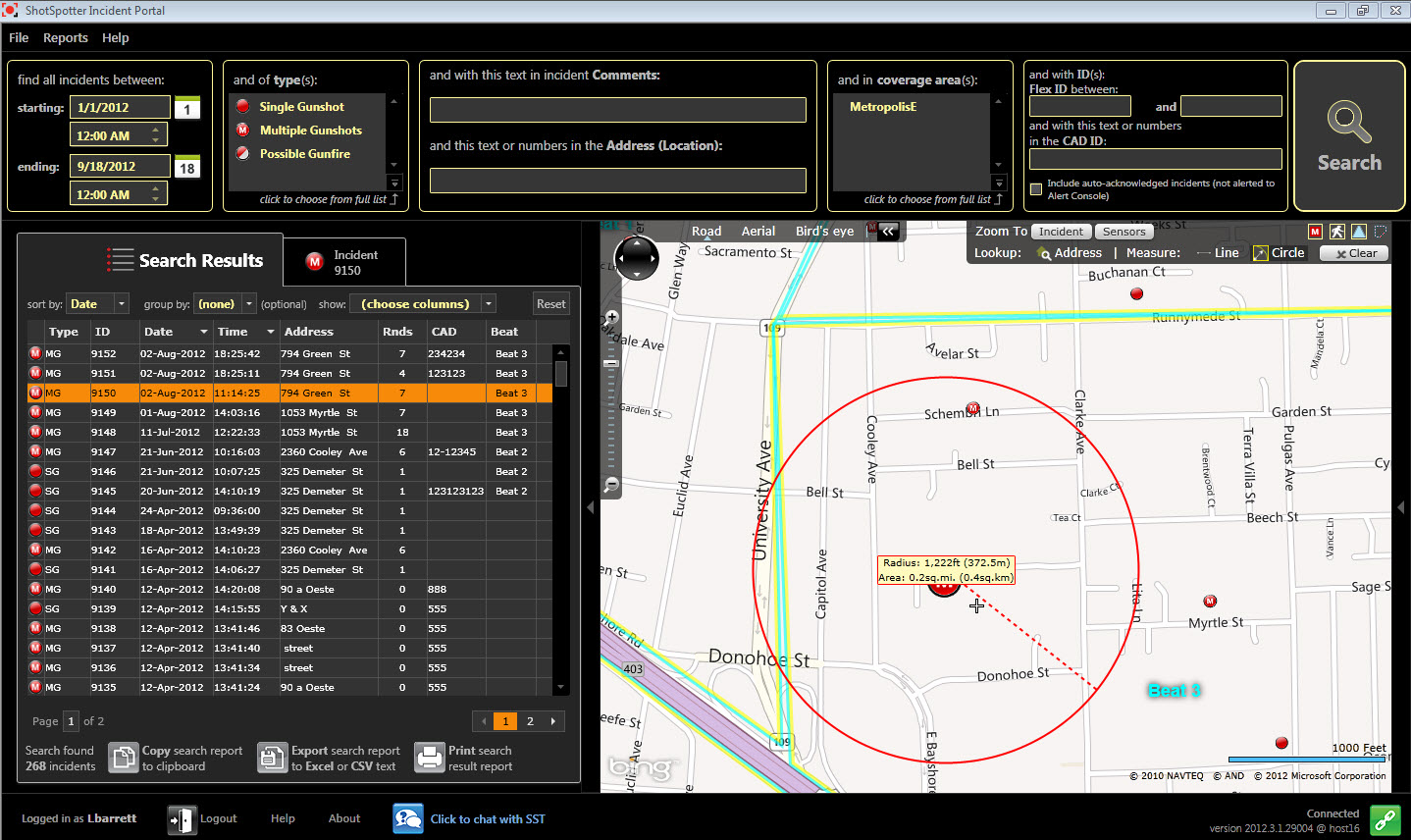Open the choose columns dropdown
This screenshot has width=1411, height=840.
click(x=422, y=303)
